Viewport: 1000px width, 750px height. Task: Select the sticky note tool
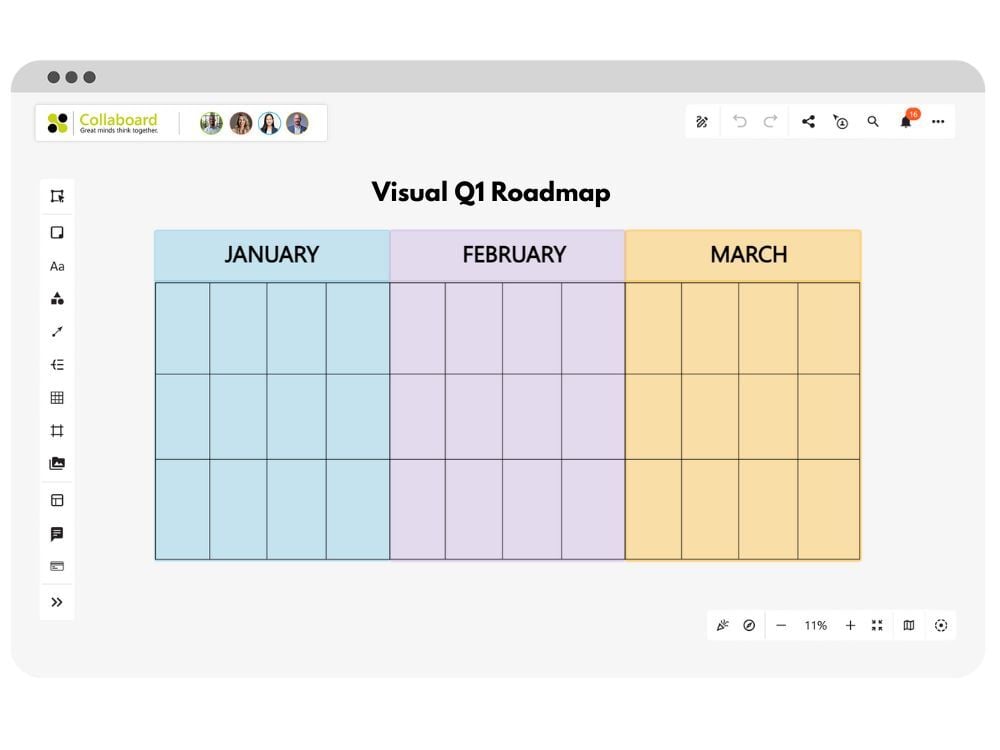57,232
